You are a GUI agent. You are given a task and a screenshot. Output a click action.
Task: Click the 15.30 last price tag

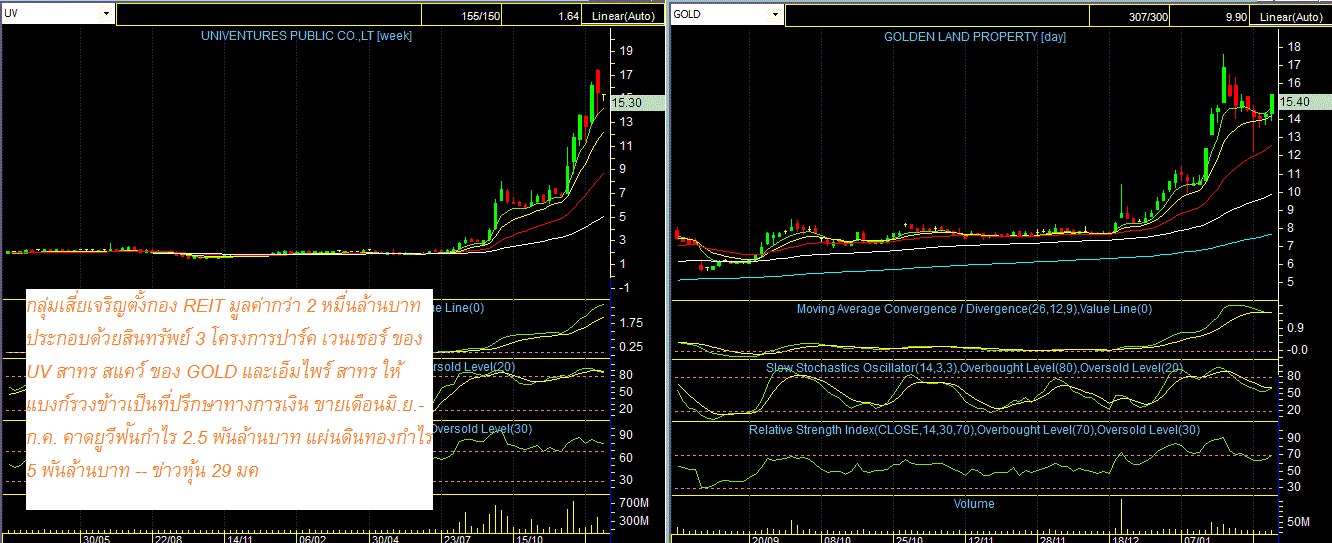tap(638, 102)
